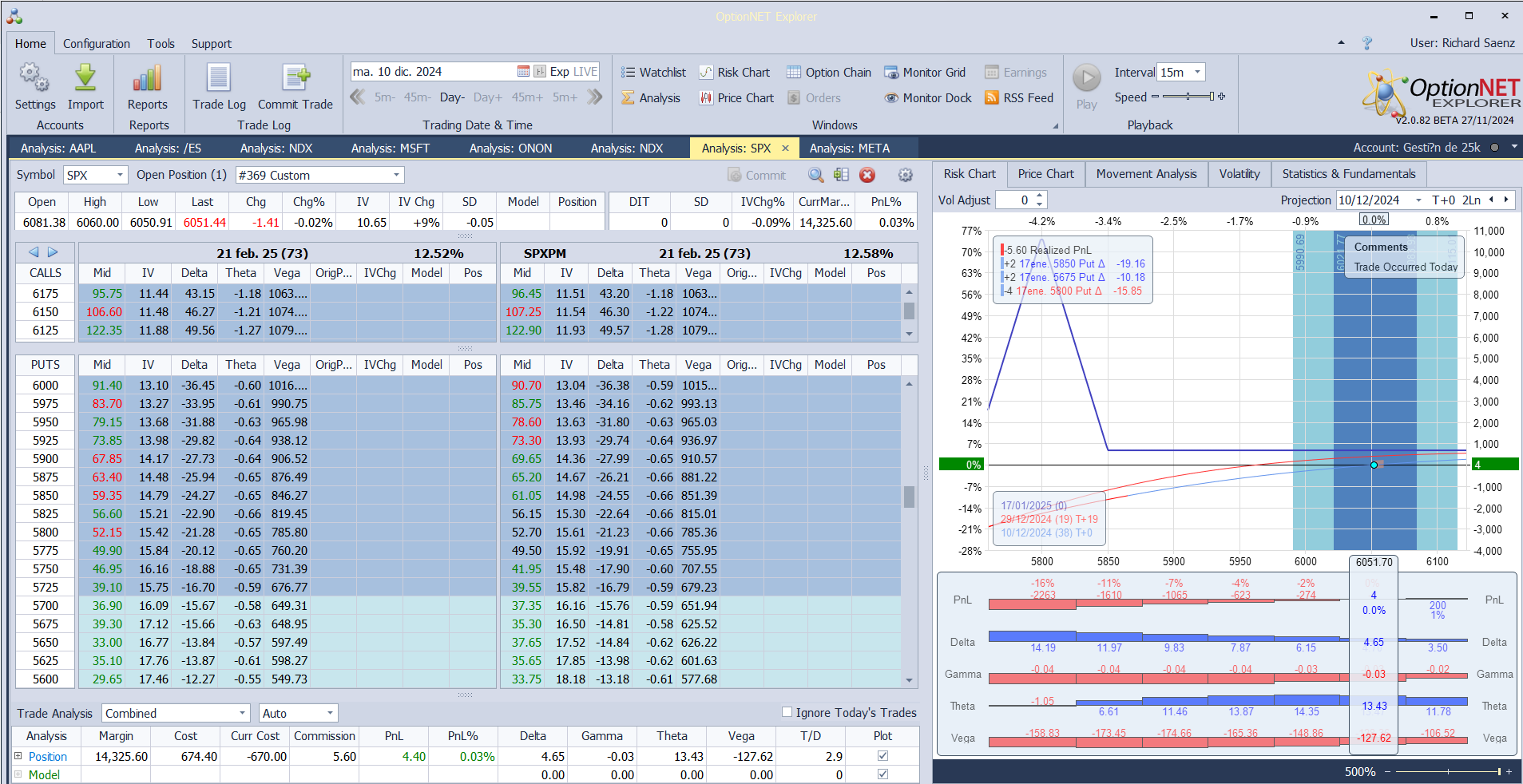Toggle Plot checkbox for Model row
Image resolution: width=1523 pixels, height=784 pixels.
point(882,774)
